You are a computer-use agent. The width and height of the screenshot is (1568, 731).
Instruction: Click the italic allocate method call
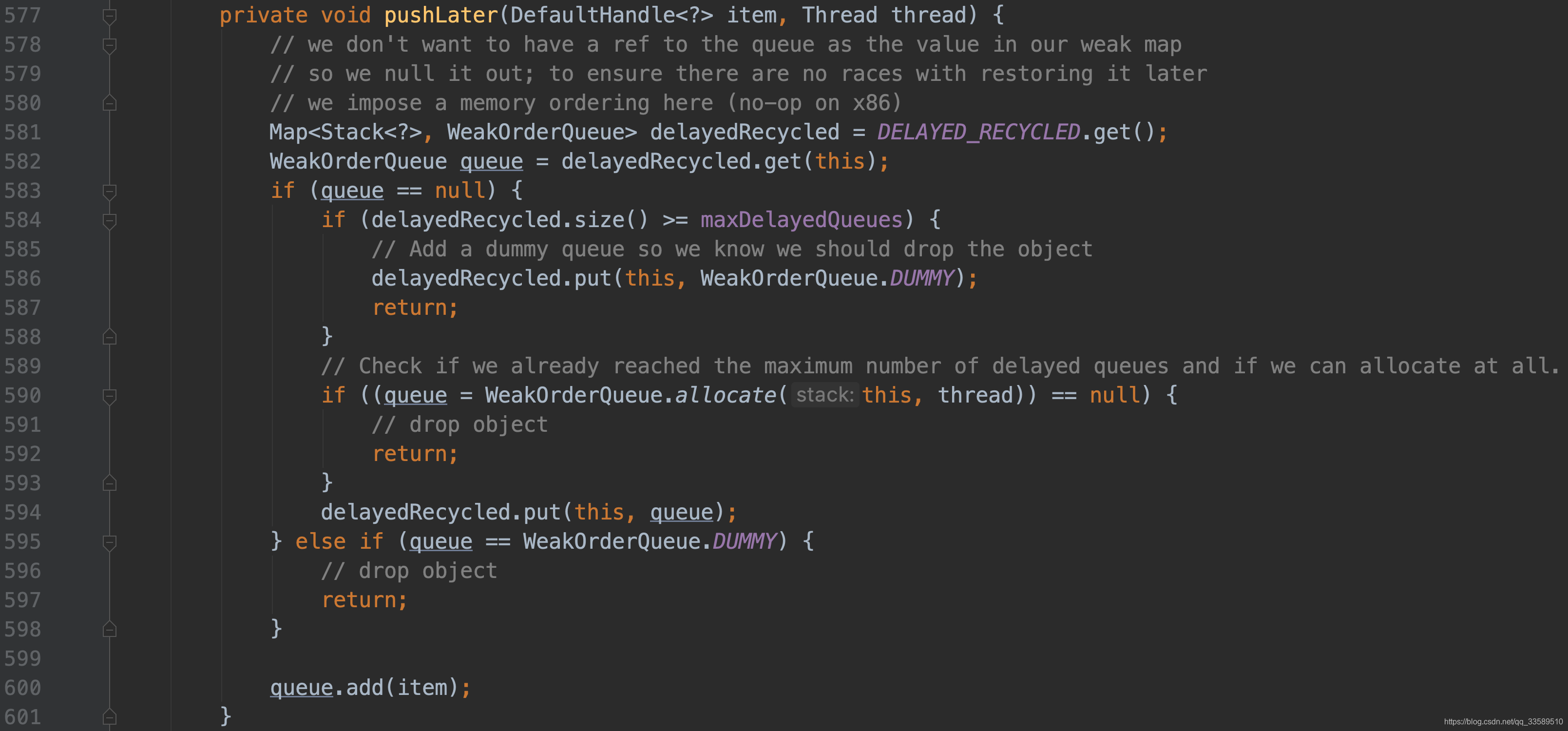(726, 395)
